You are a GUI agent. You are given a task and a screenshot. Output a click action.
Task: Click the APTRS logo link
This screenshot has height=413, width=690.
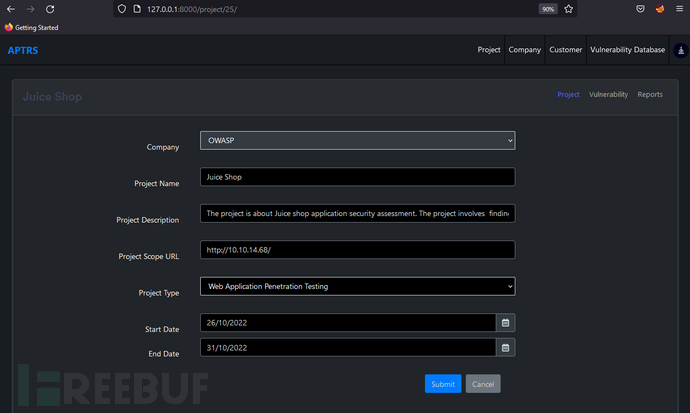[22, 50]
